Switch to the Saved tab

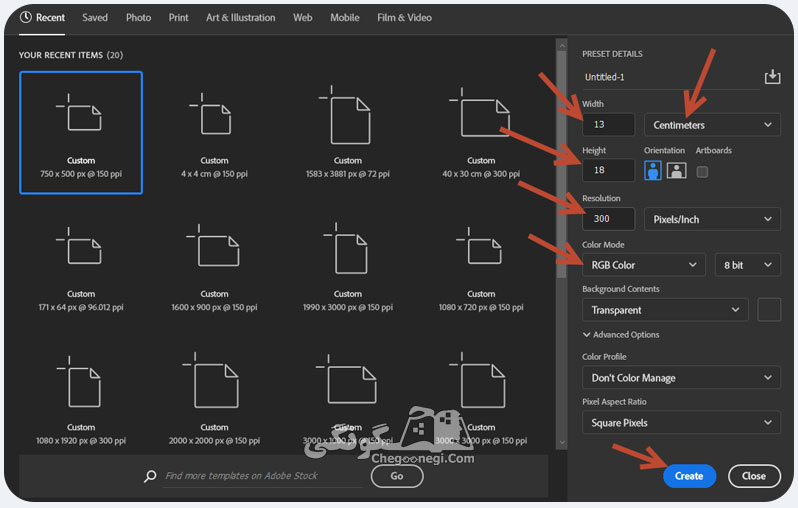(95, 18)
